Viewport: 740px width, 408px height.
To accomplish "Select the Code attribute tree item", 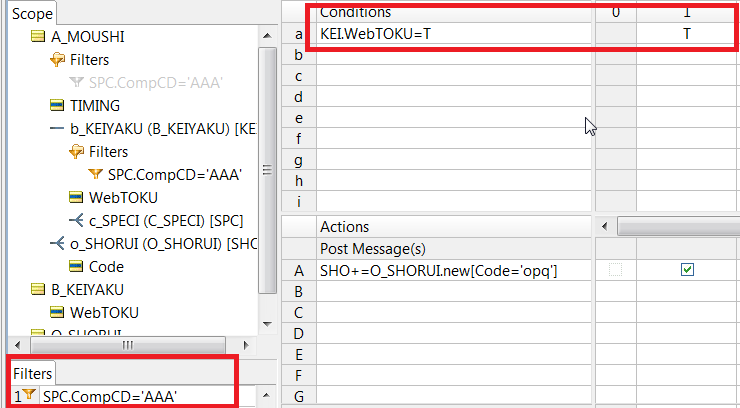I will click(x=106, y=267).
